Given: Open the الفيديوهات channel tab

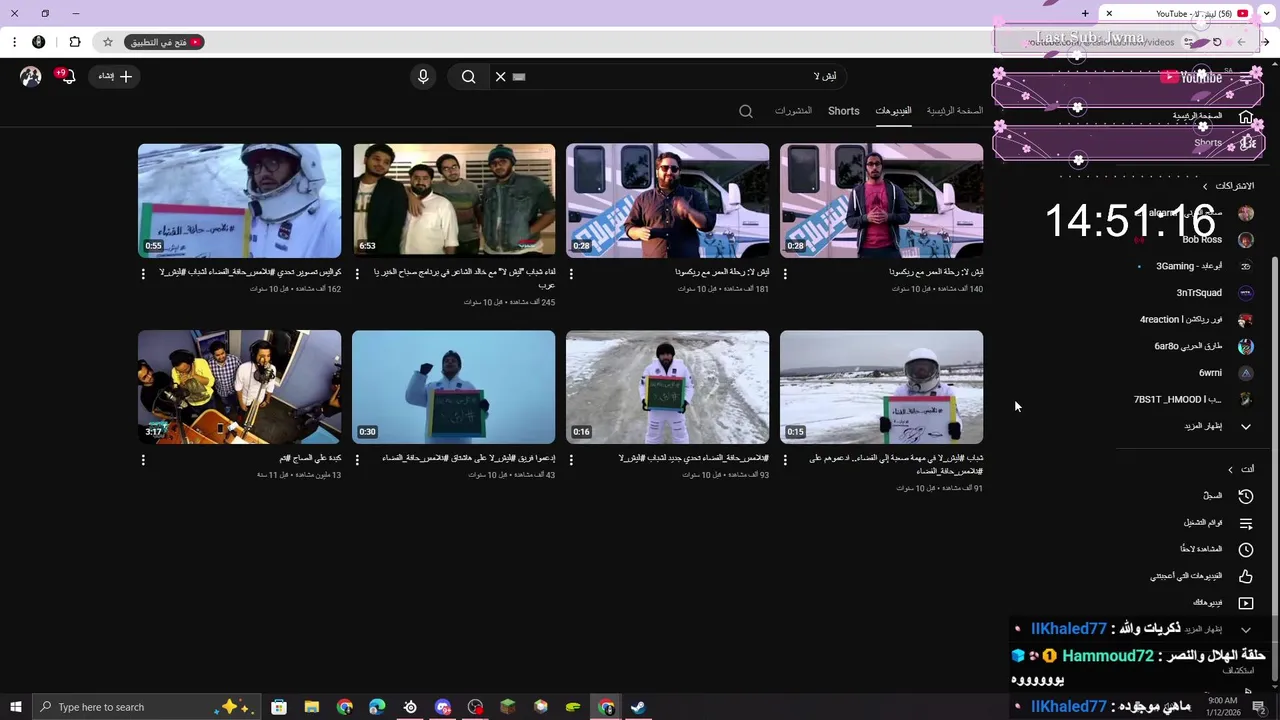Looking at the screenshot, I should [893, 111].
